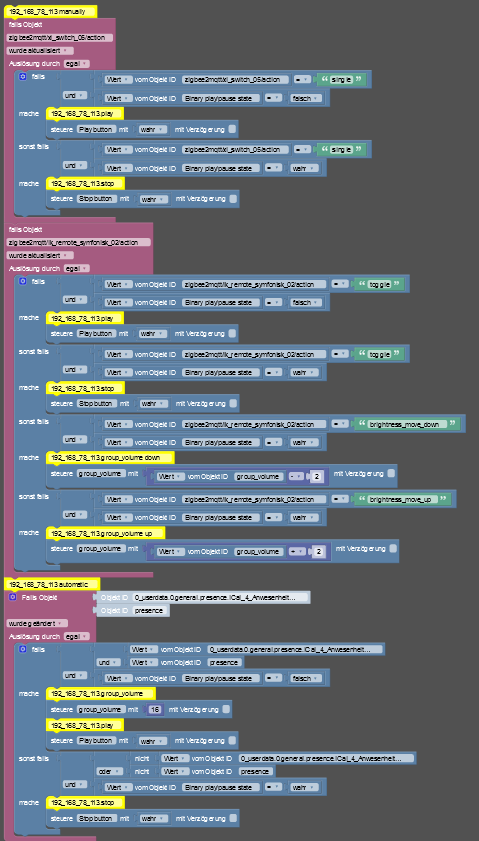Open 'wurde aktualisiert' dropdown under xl_switch_05/action trigger
The image size is (479, 841).
click(40, 50)
